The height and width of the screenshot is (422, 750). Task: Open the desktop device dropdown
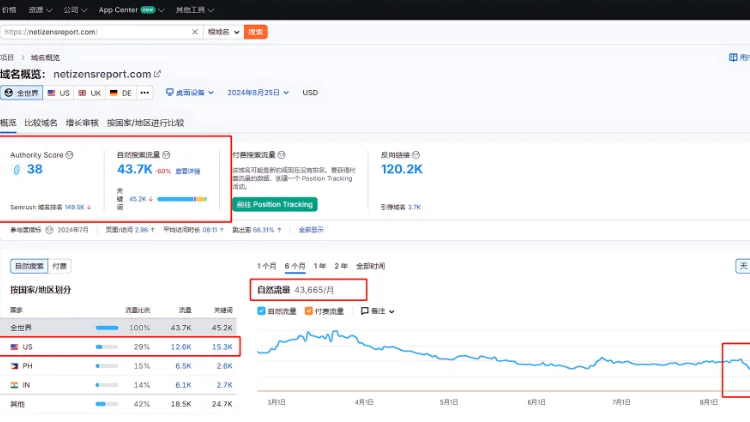(x=190, y=92)
